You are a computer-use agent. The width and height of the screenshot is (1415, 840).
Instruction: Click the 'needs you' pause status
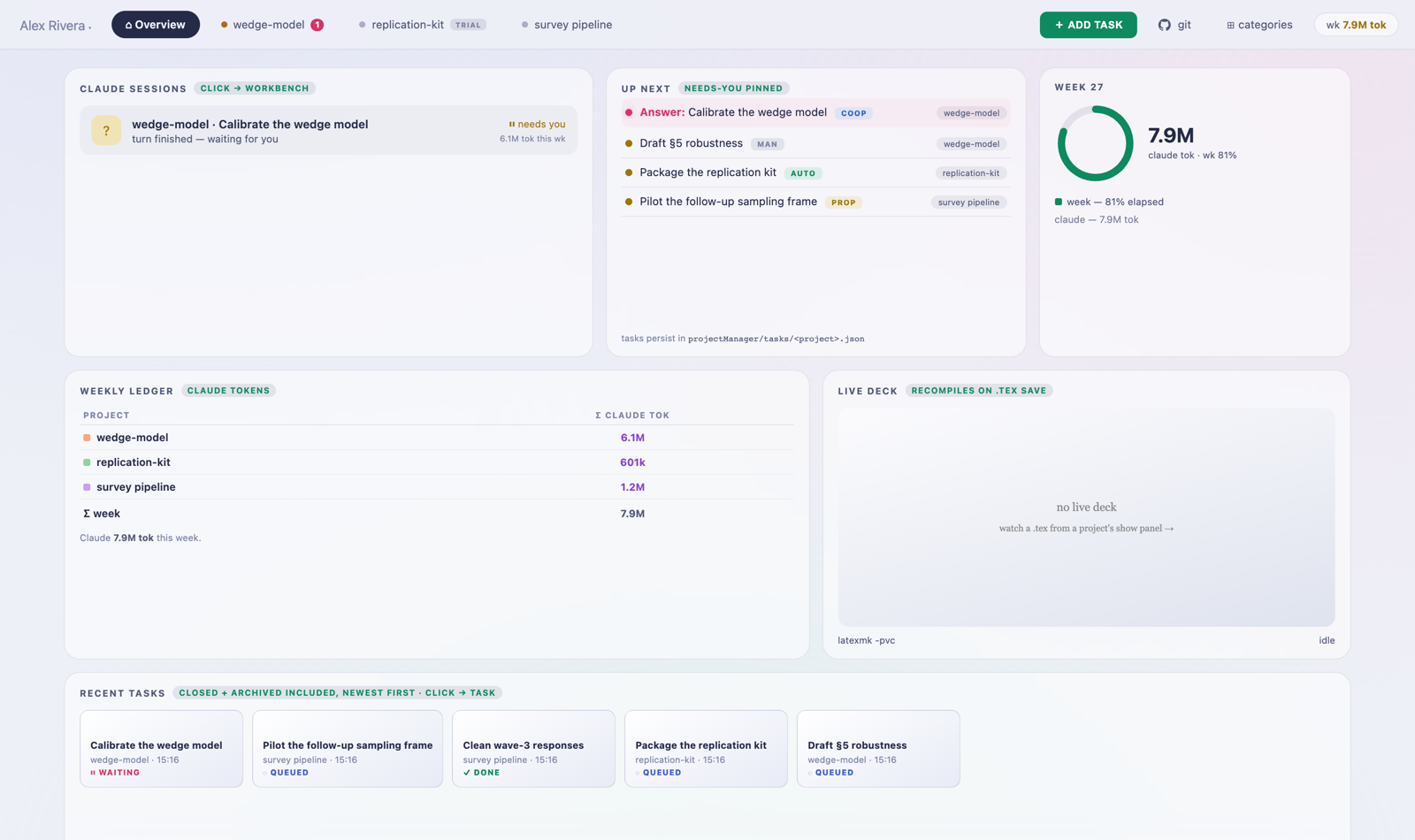pos(537,125)
